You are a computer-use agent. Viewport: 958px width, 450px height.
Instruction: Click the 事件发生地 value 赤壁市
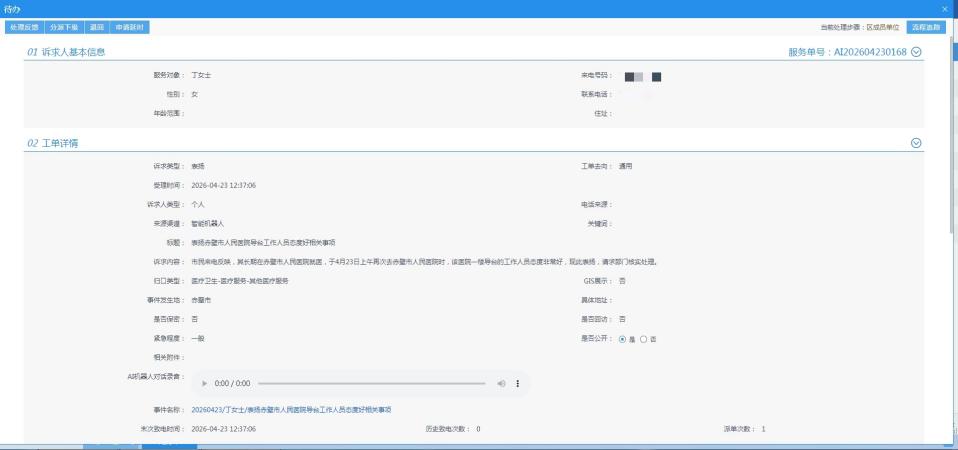[201, 300]
